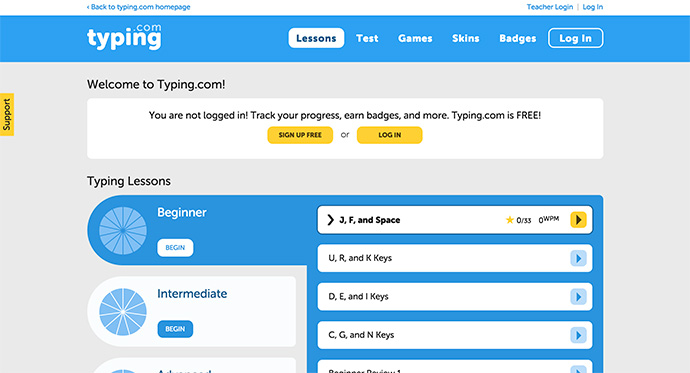The width and height of the screenshot is (690, 373).
Task: Click the Typing Lessons heading
Action: [129, 181]
